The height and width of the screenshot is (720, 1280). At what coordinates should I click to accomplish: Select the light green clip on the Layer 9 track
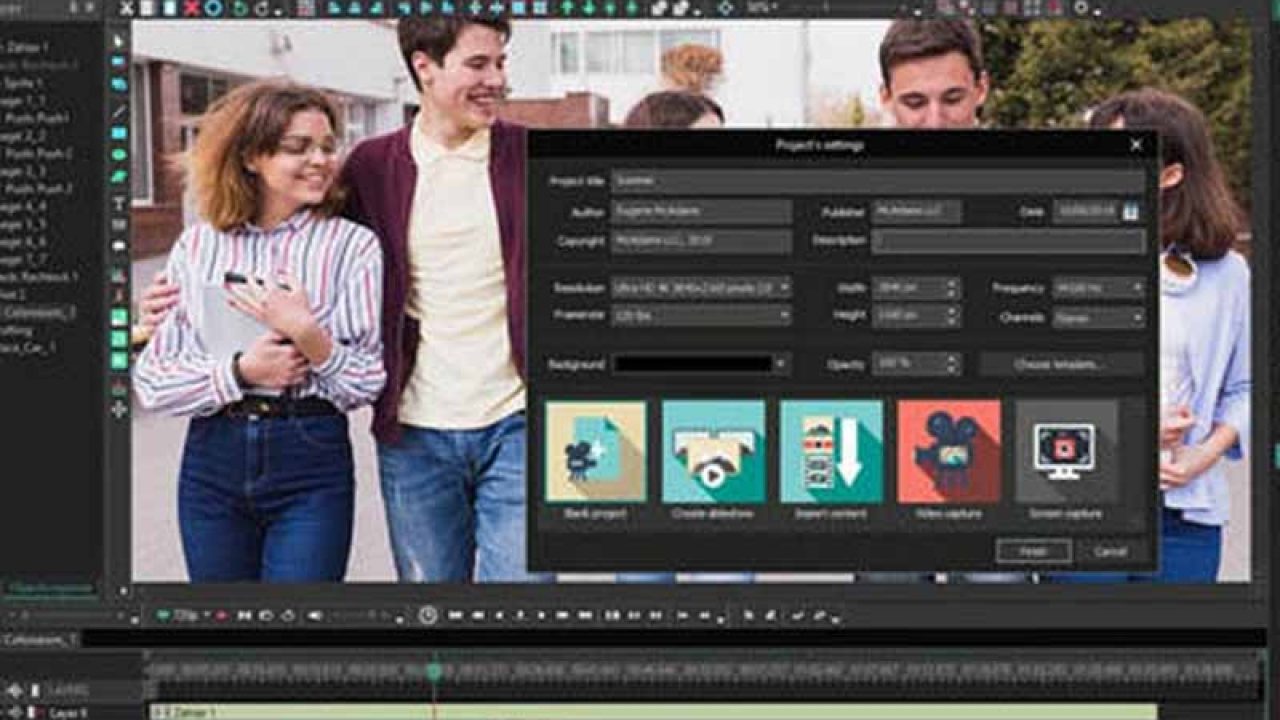pyautogui.click(x=653, y=712)
